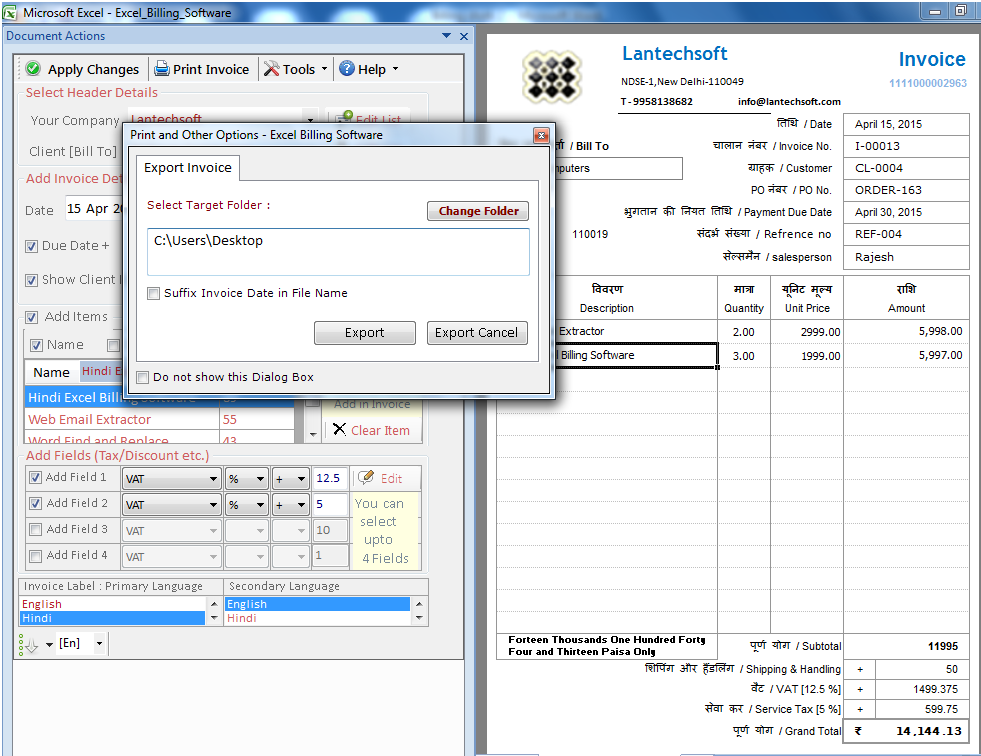Open the Add Field 1 percent type dropdown
Image resolution: width=981 pixels, height=756 pixels.
pyautogui.click(x=261, y=479)
